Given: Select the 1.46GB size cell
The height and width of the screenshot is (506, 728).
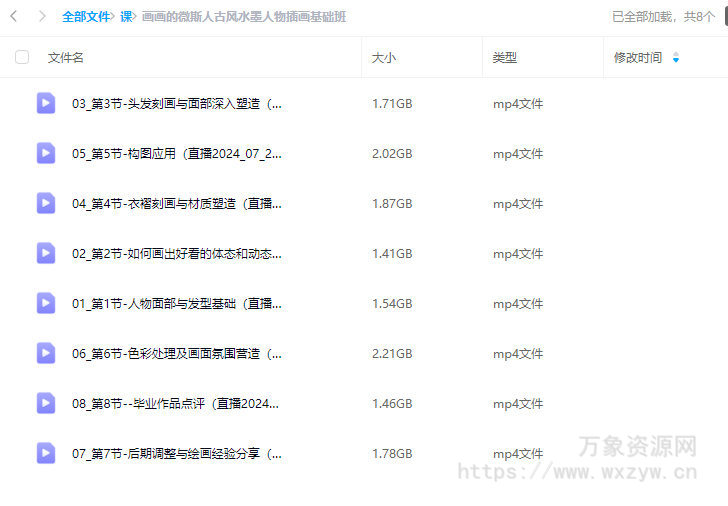Looking at the screenshot, I should pyautogui.click(x=392, y=404).
